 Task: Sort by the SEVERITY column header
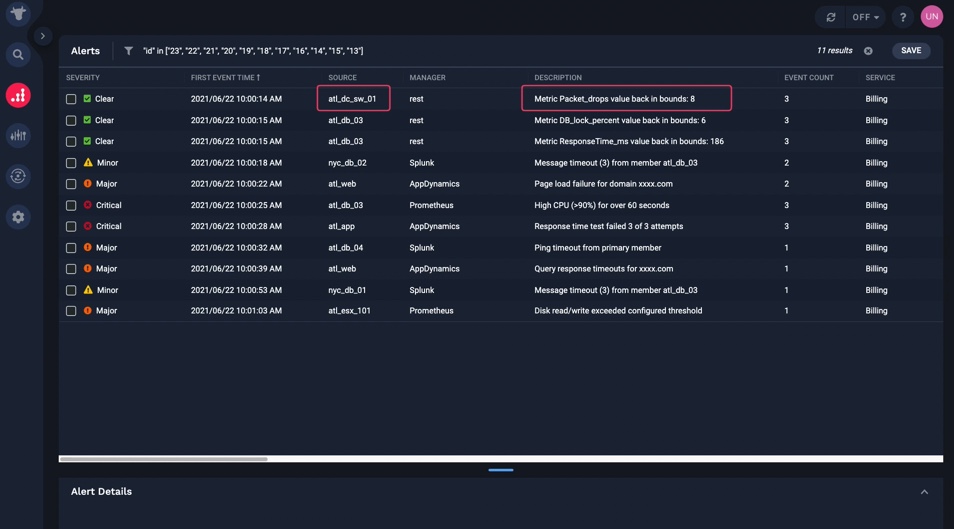(83, 78)
